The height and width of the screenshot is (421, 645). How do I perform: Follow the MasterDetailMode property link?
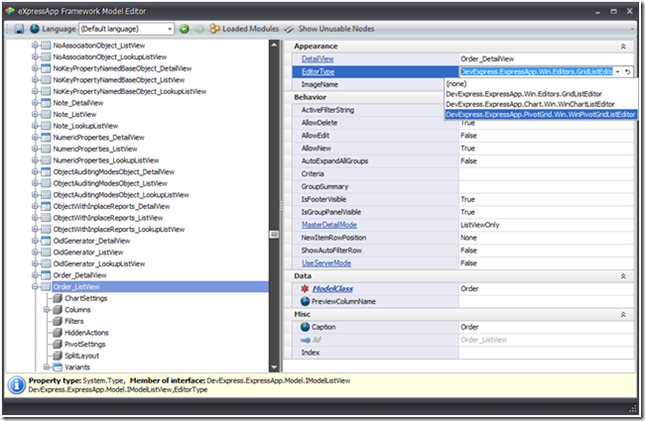[329, 225]
